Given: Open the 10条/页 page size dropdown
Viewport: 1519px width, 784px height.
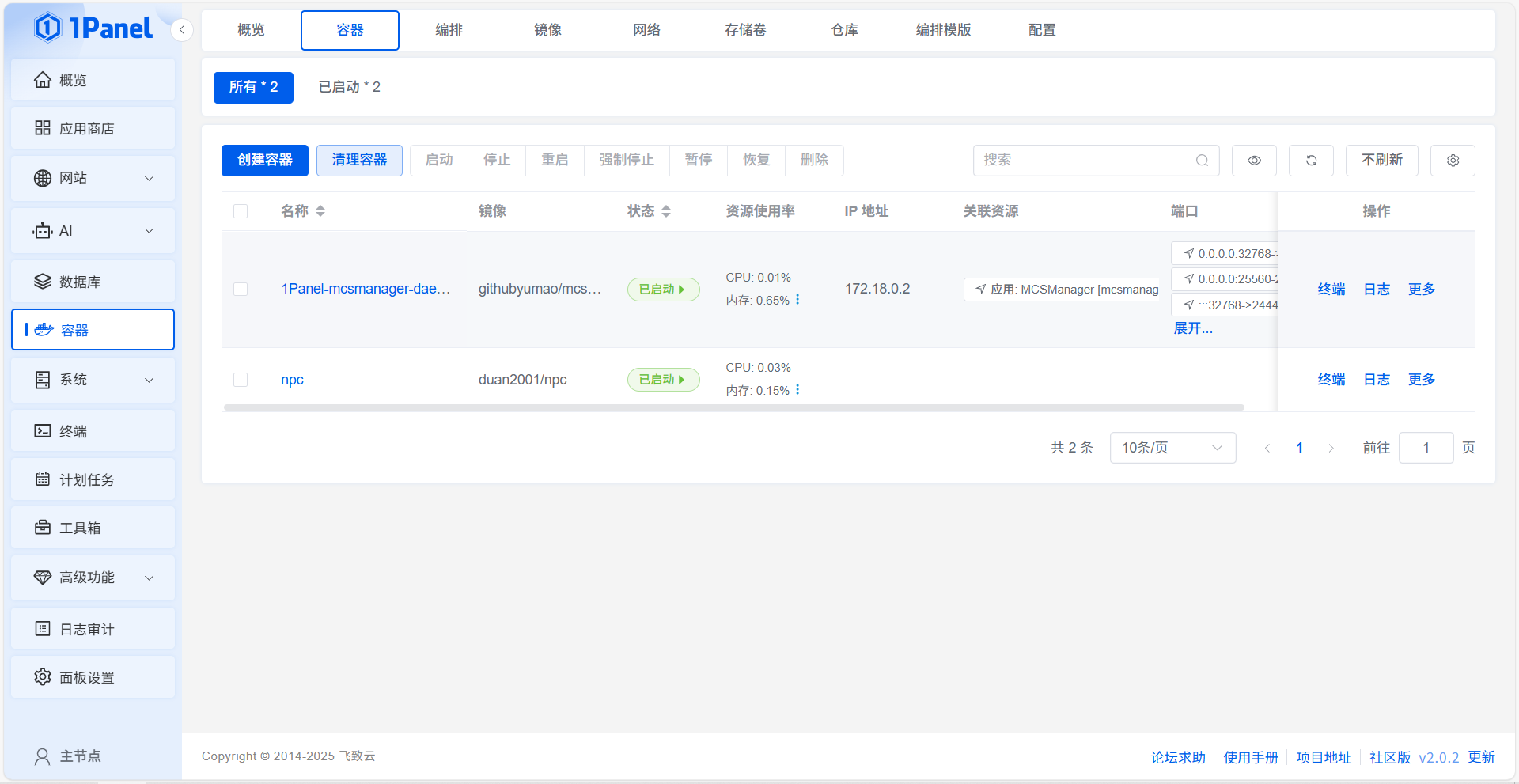Looking at the screenshot, I should pyautogui.click(x=1172, y=448).
